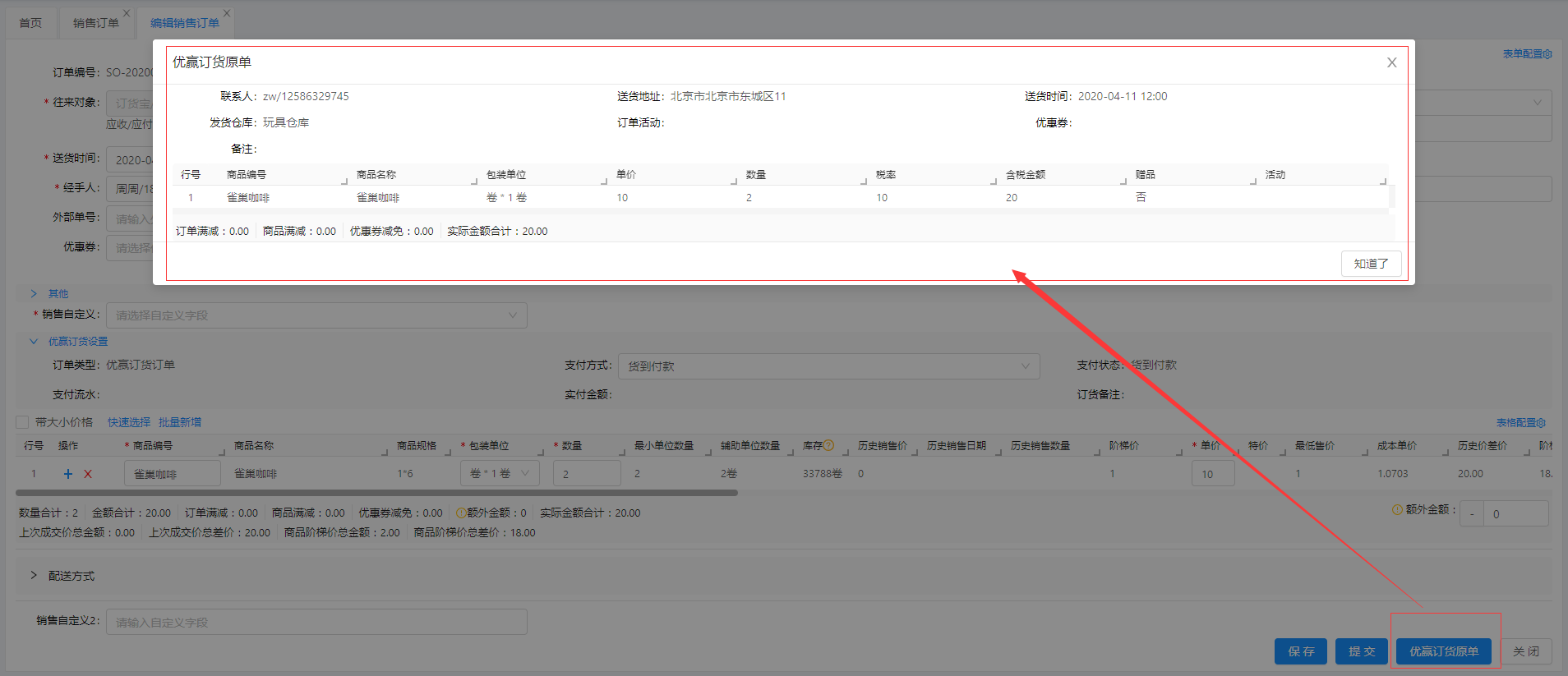Open the 销售自定义 dropdown
The image size is (1568, 676).
[316, 315]
